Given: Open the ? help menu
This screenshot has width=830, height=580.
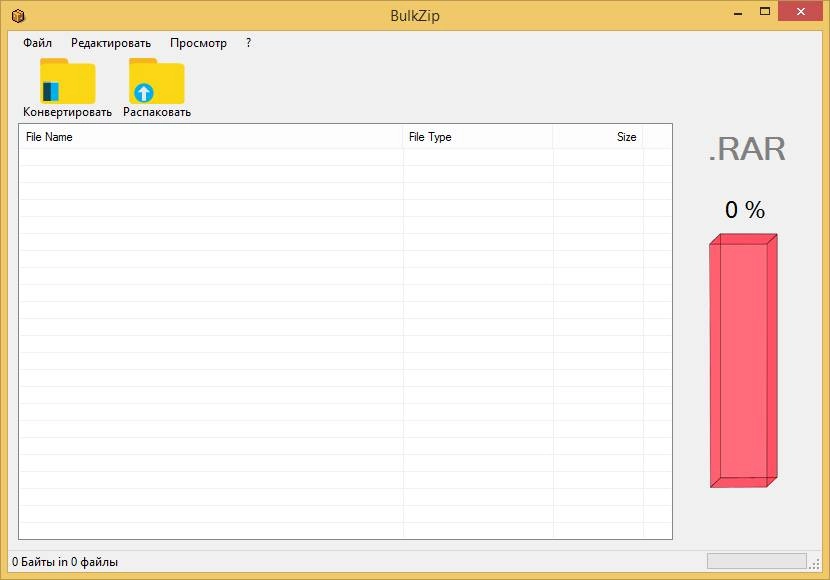Looking at the screenshot, I should 248,43.
